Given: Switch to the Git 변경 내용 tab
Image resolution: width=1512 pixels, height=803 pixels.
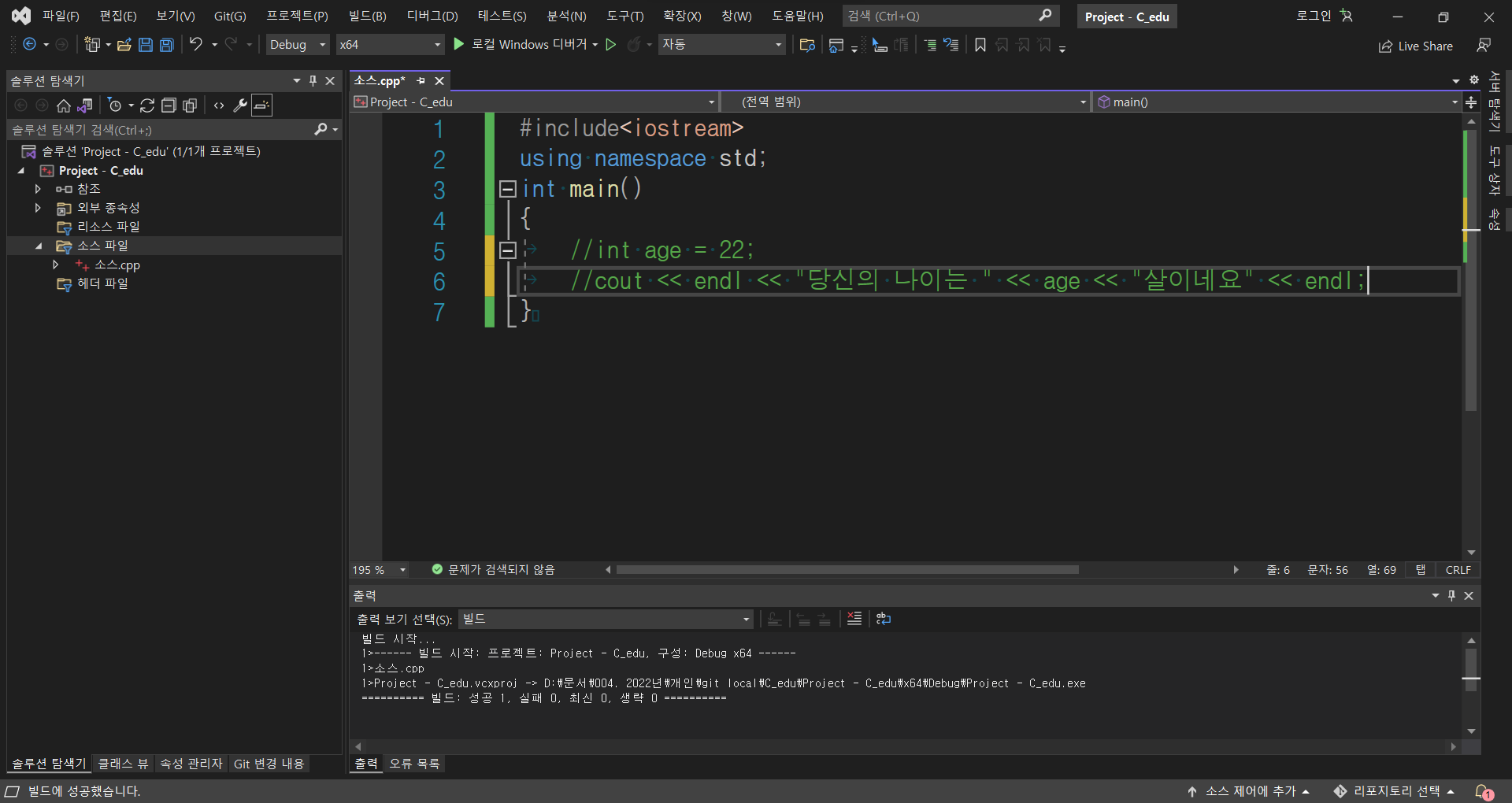Looking at the screenshot, I should click(269, 764).
